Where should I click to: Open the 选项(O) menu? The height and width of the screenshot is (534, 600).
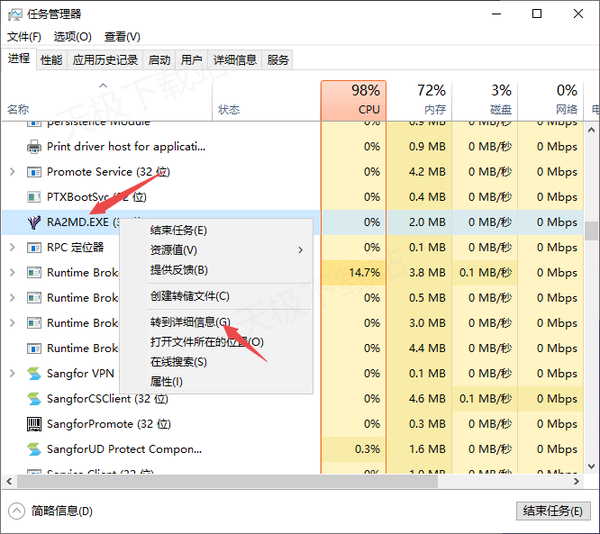coord(72,37)
